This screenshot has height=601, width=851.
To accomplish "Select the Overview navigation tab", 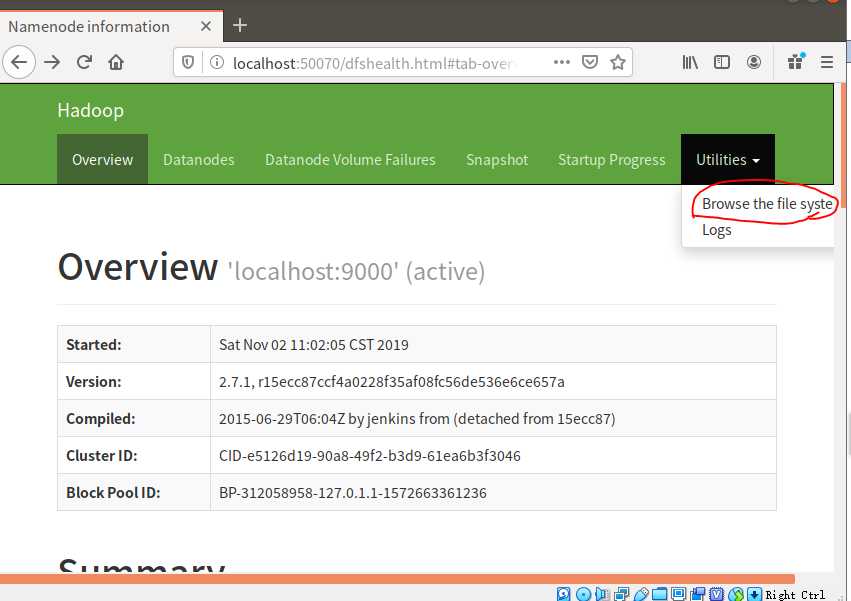I will click(x=103, y=159).
